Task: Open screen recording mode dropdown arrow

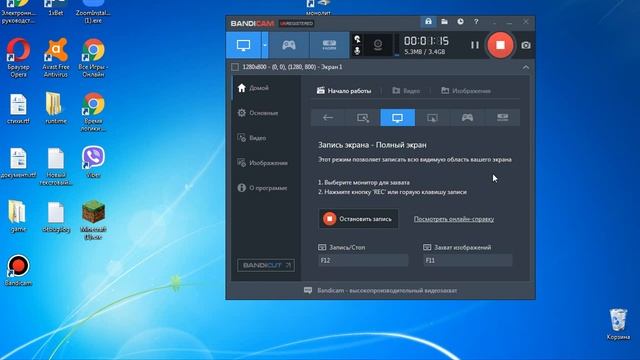Action: pyautogui.click(x=264, y=45)
